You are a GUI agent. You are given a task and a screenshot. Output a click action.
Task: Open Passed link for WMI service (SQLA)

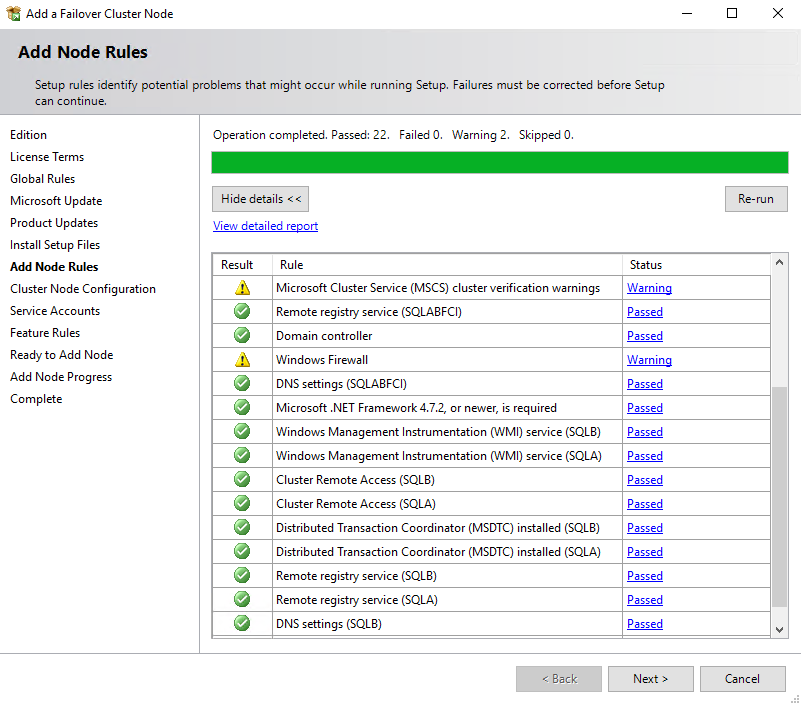[645, 456]
